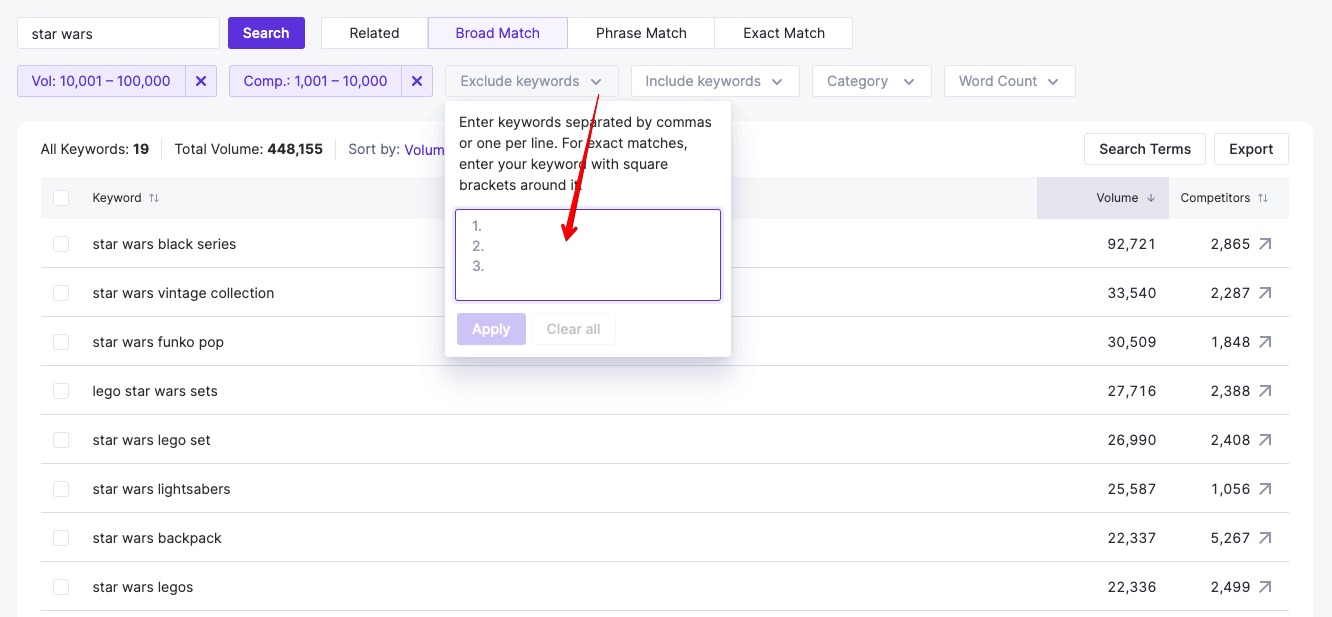
Task: Switch to the Phrase Match tab
Action: 641,33
